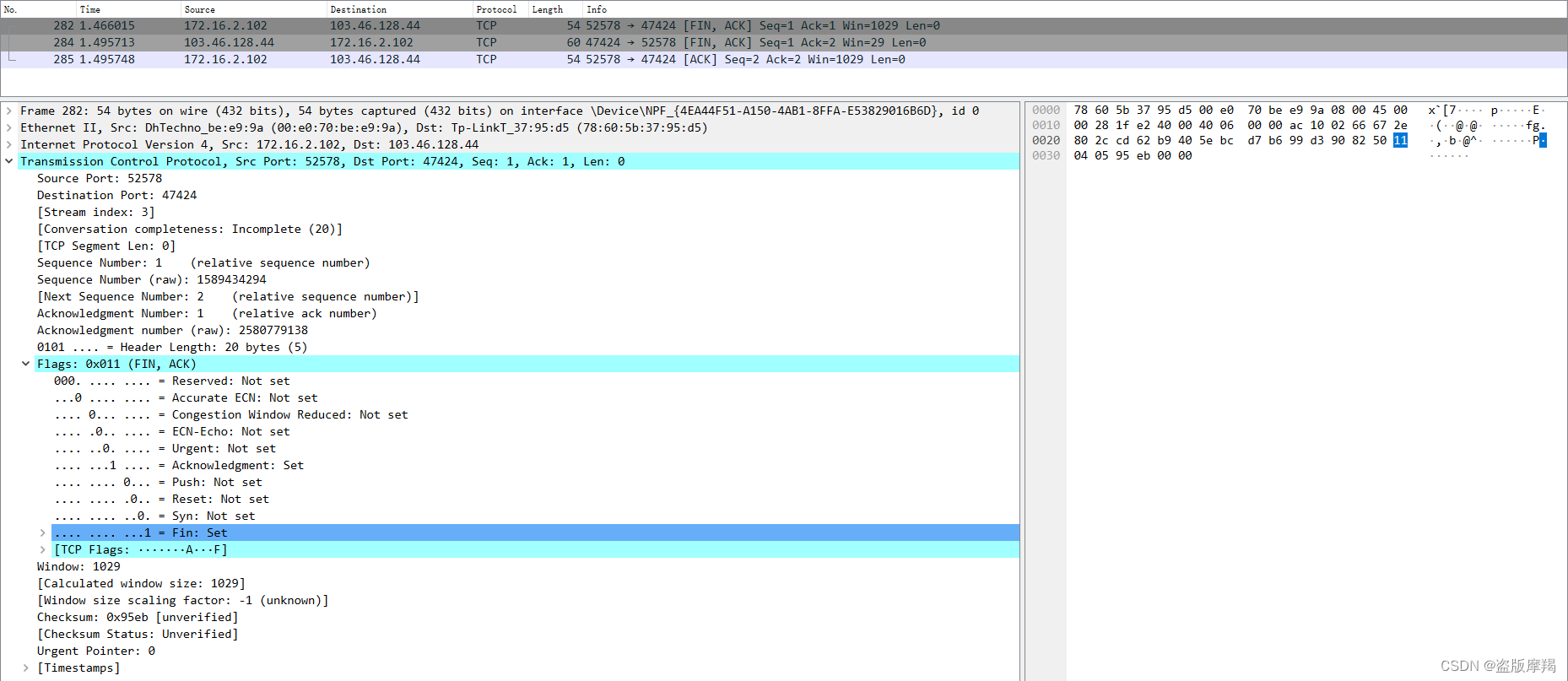Click source IP 103.46.128.44 in packet 284

pos(229,43)
